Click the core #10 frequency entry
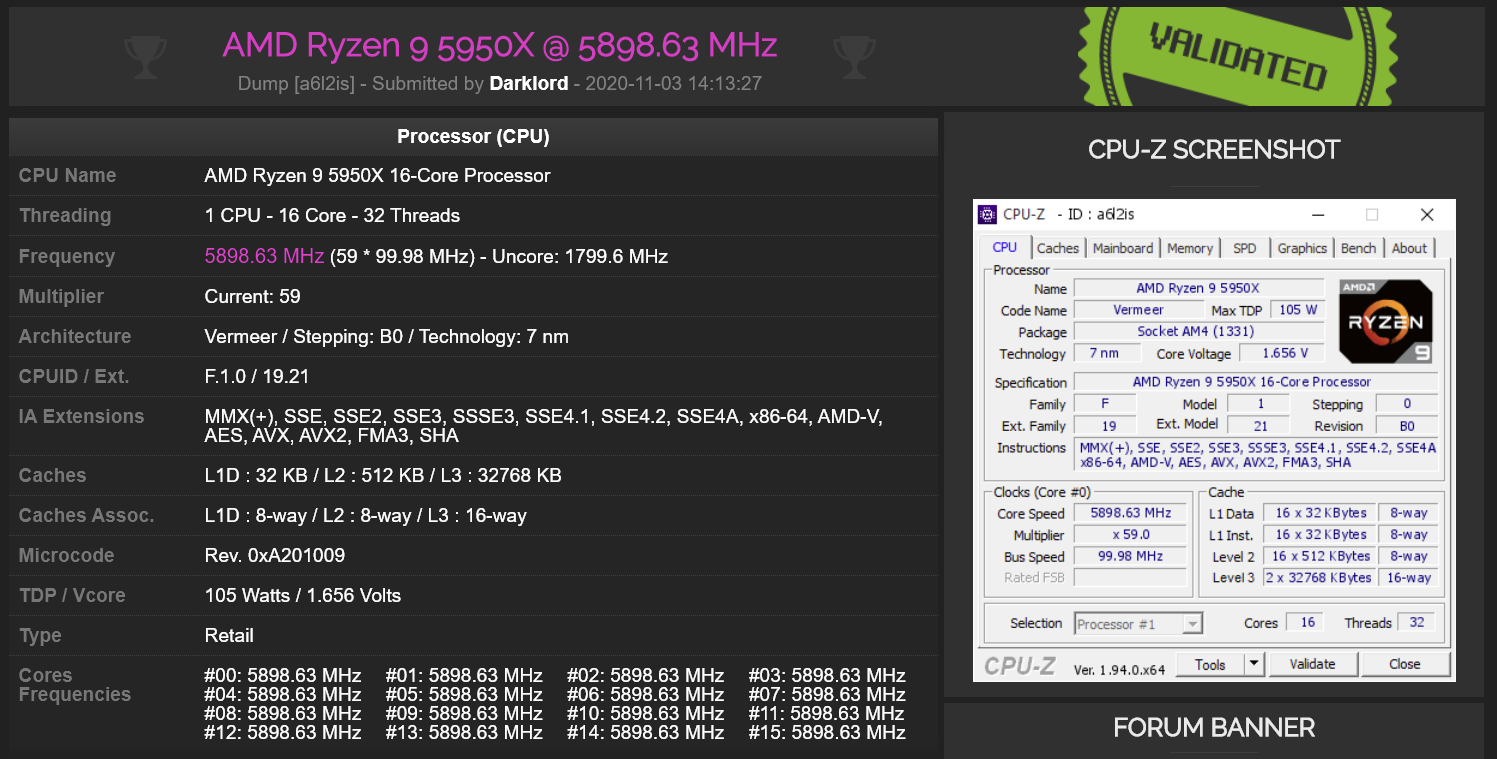 645,713
